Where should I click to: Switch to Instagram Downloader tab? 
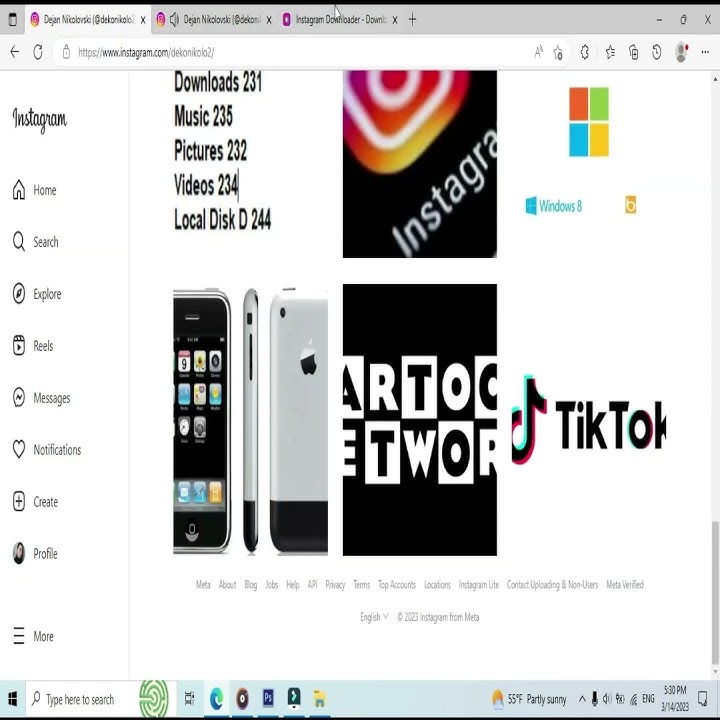coord(341,20)
